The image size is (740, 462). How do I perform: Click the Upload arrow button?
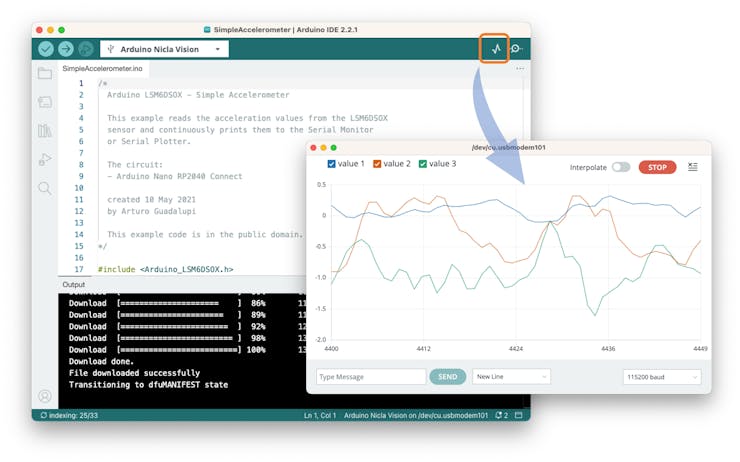66,49
